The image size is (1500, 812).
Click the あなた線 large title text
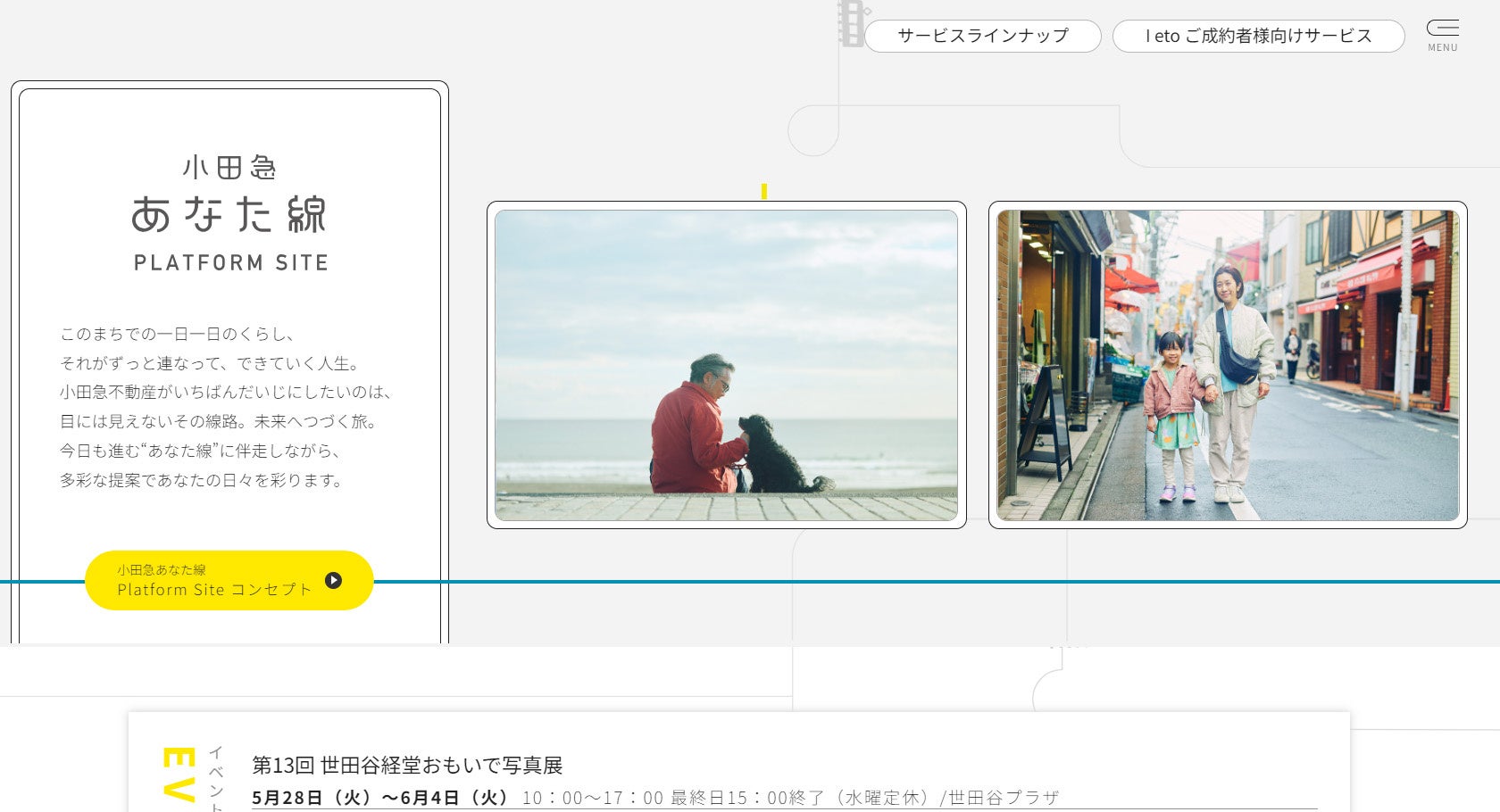click(x=229, y=215)
